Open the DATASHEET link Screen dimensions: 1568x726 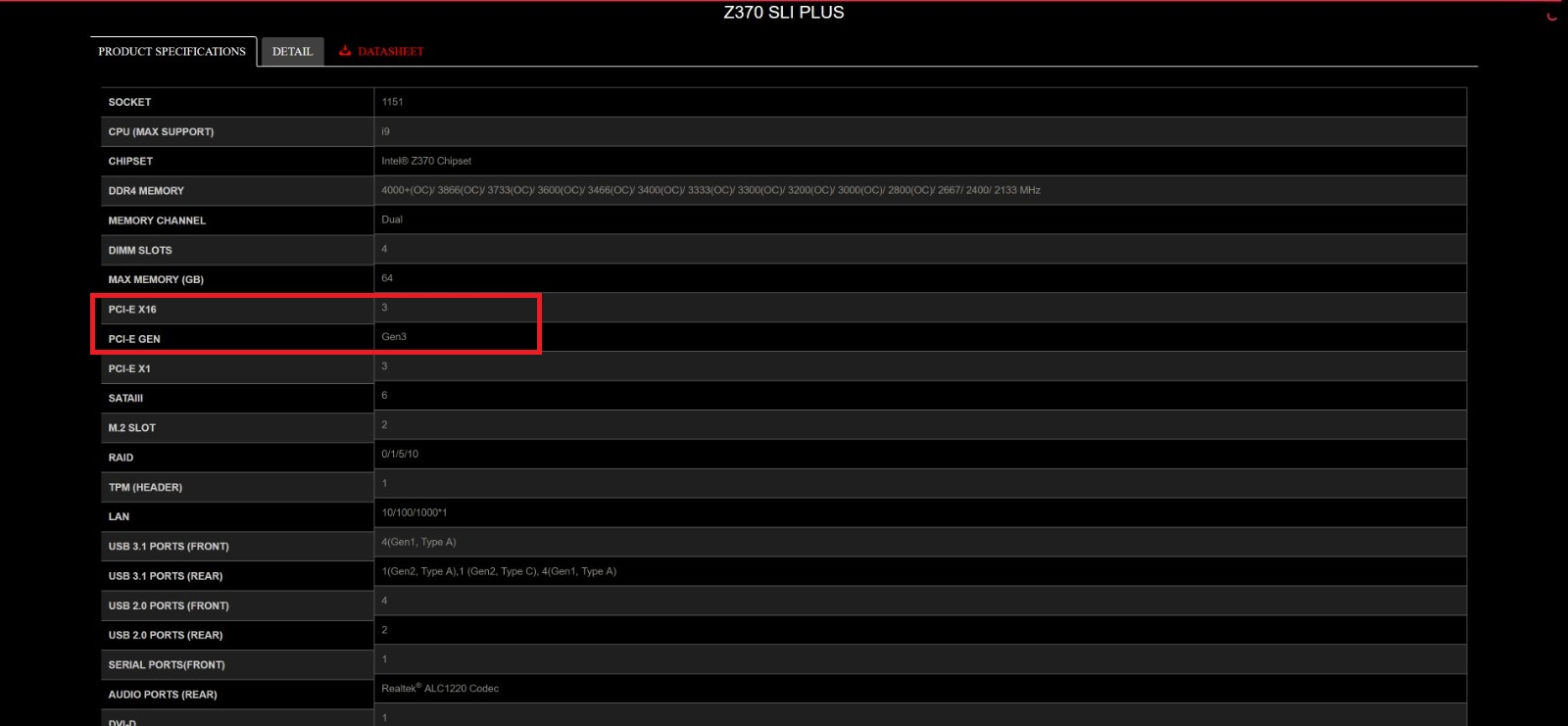pos(390,52)
